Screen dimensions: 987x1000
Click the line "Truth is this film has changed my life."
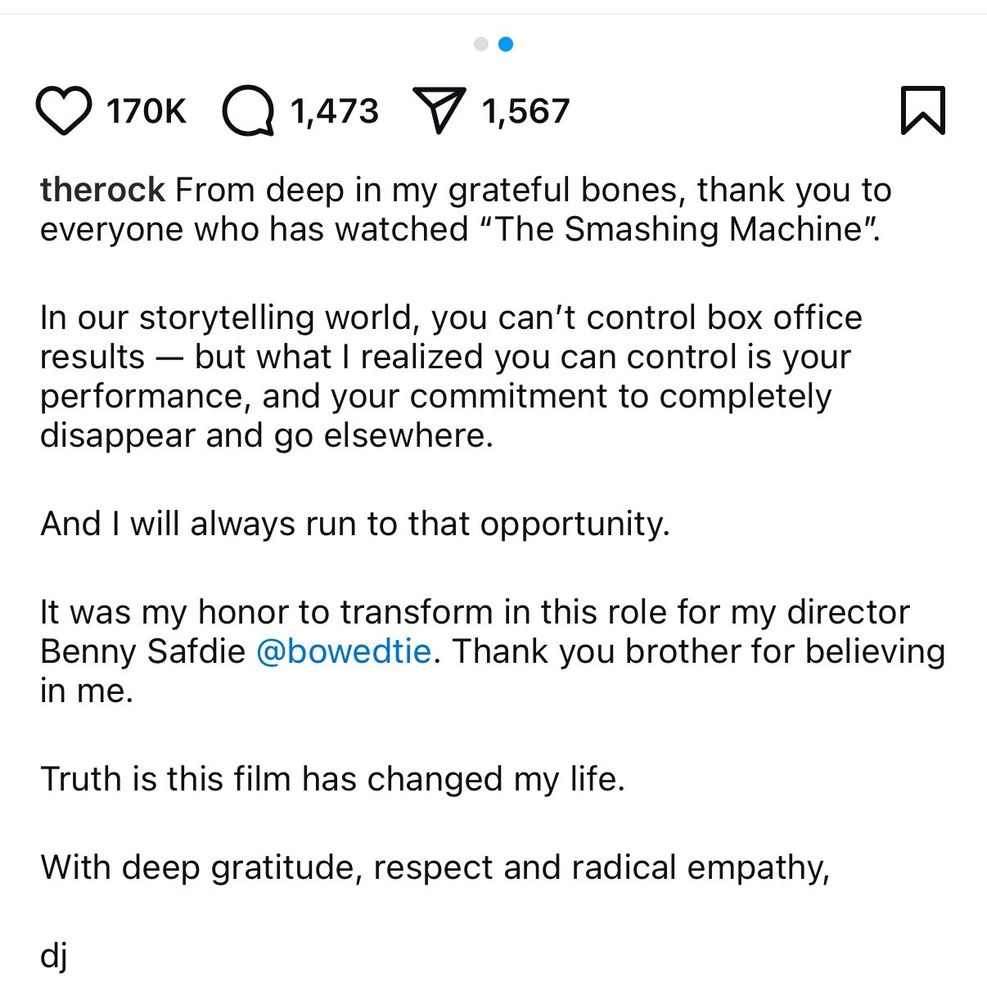coord(332,779)
